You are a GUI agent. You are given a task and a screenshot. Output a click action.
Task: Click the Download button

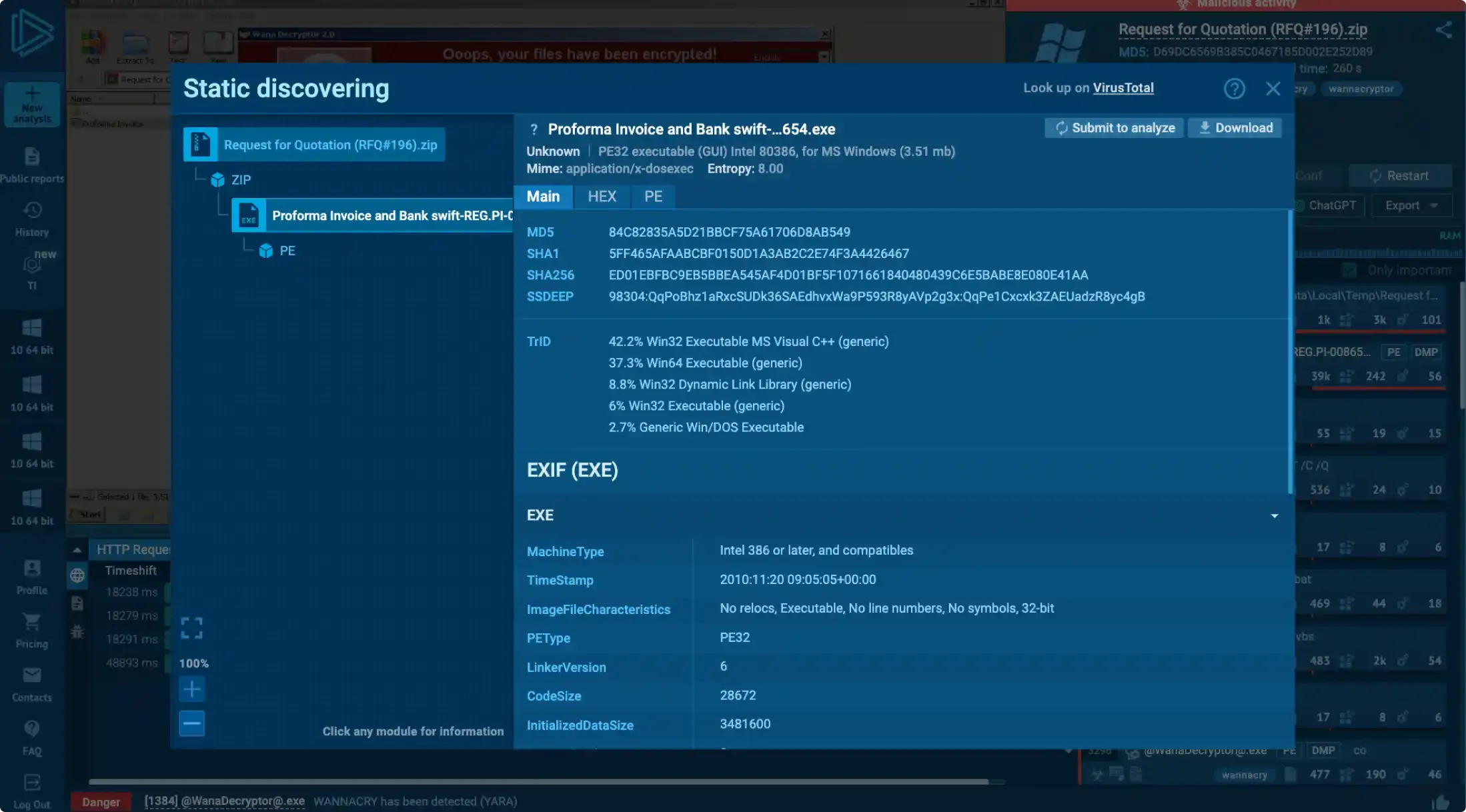[x=1235, y=128]
